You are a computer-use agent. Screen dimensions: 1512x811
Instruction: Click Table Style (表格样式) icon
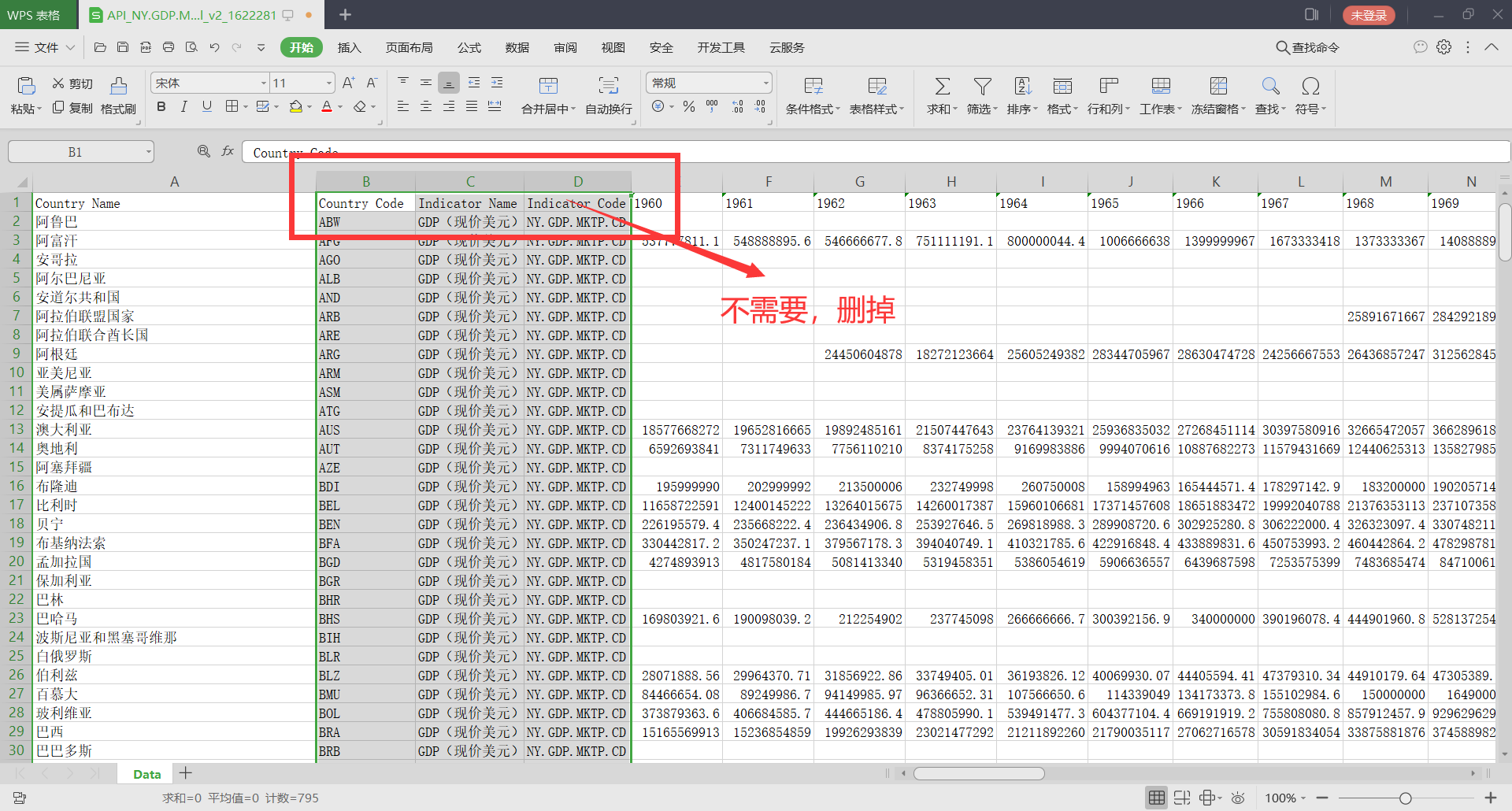pos(877,86)
